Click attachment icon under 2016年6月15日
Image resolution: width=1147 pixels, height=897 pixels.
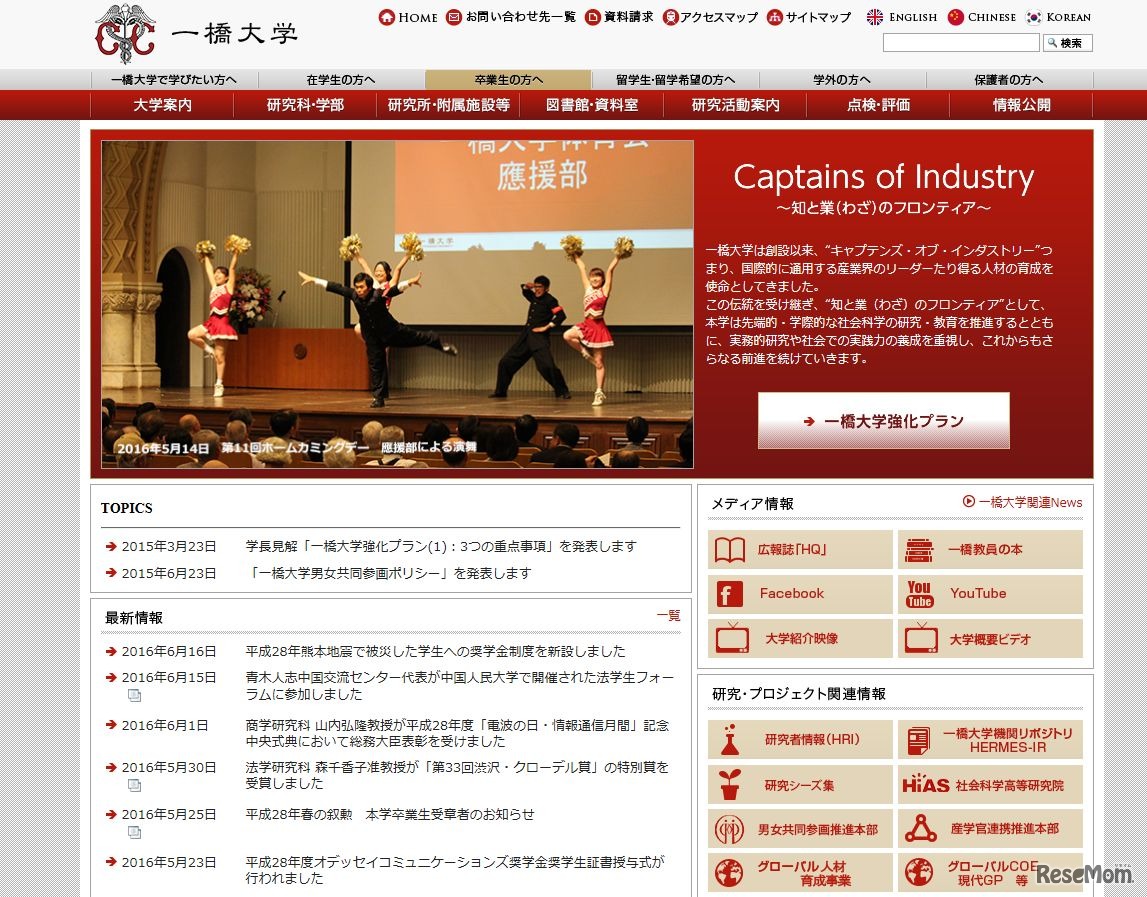click(134, 695)
